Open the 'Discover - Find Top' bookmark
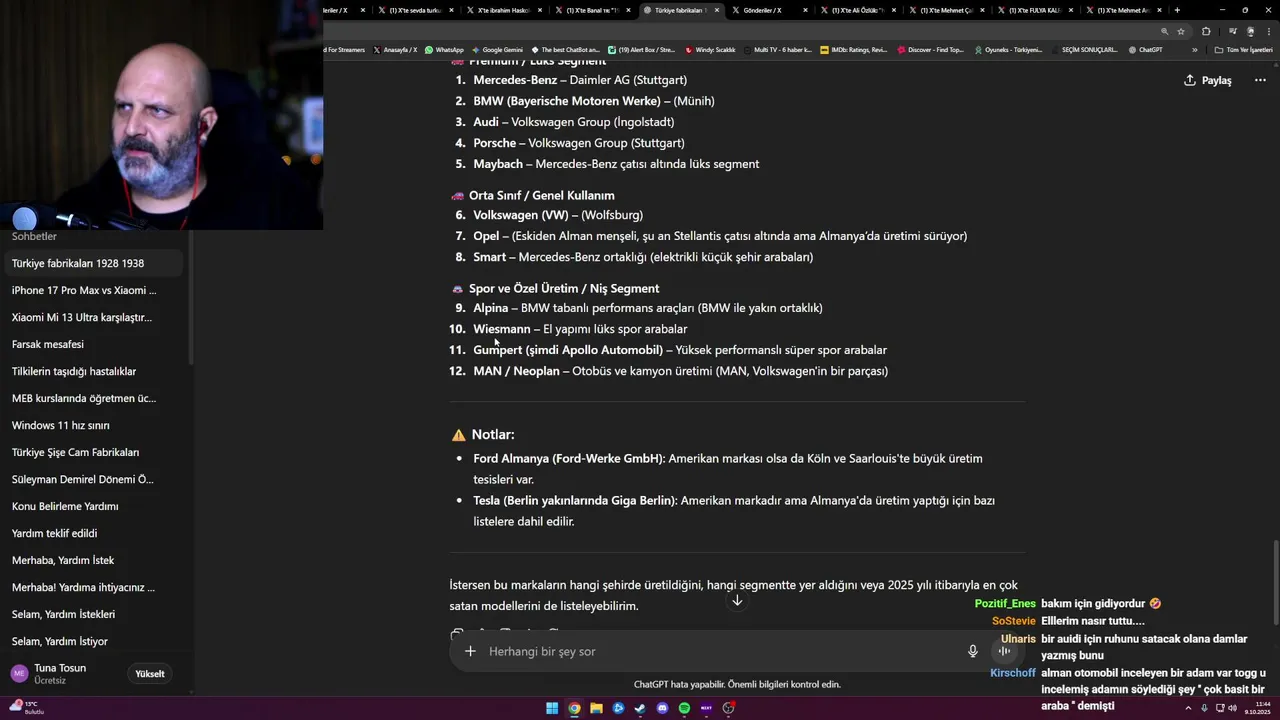 click(x=931, y=49)
